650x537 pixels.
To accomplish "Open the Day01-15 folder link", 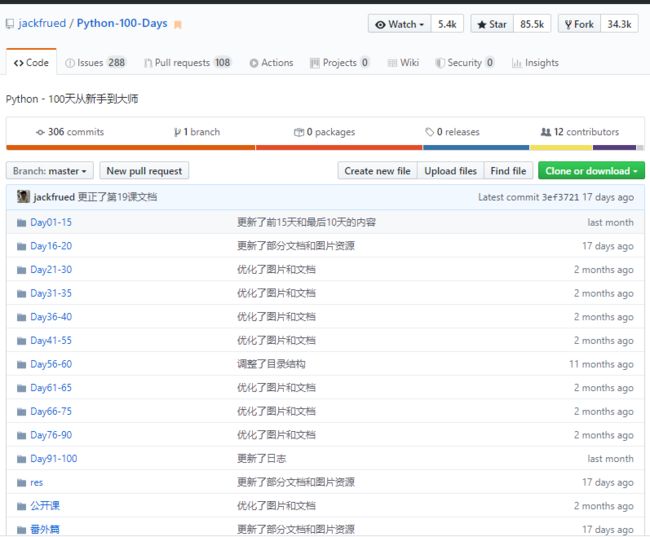I will click(51, 223).
